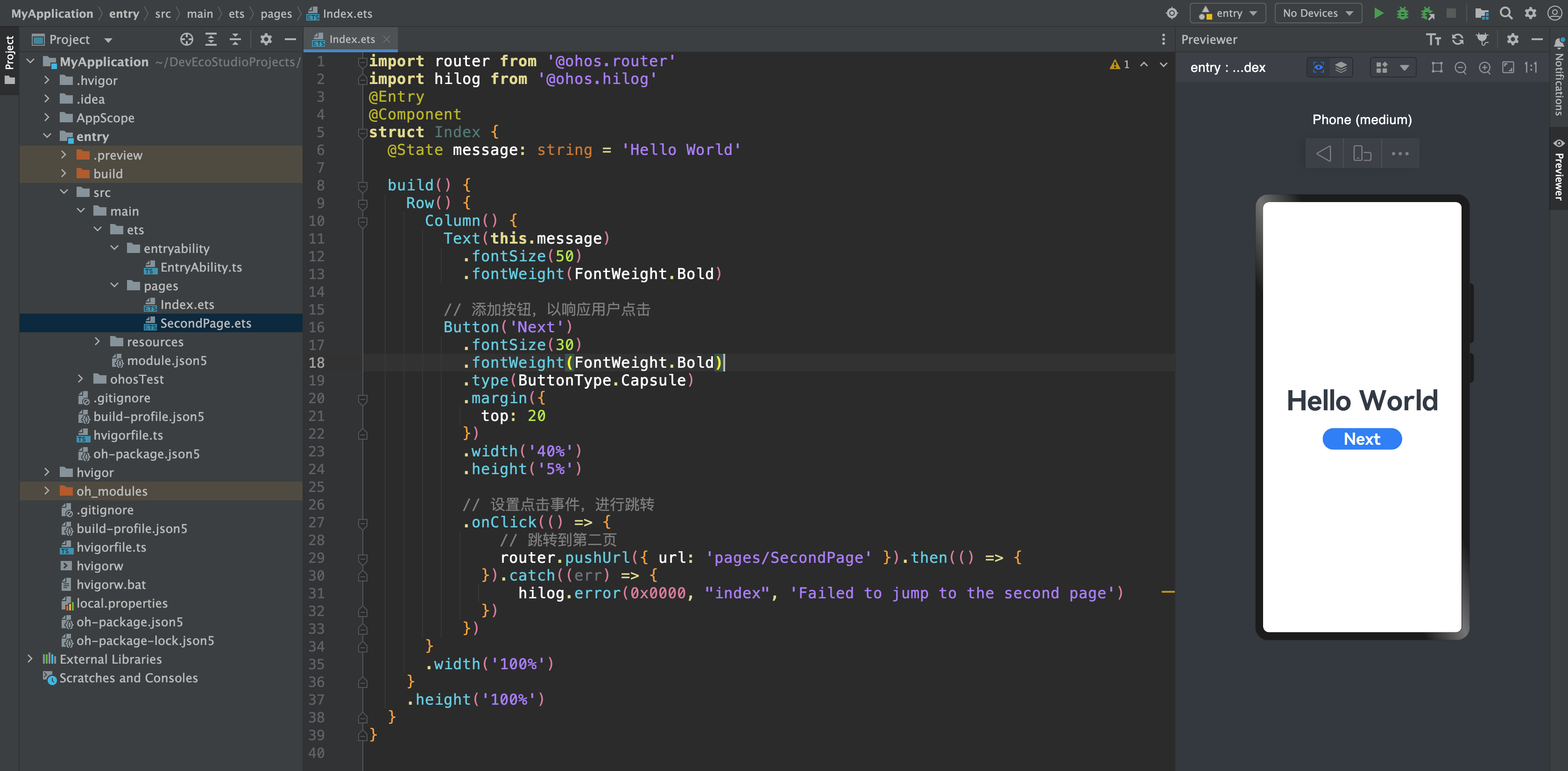Open the entry run configuration dropdown

point(1229,14)
